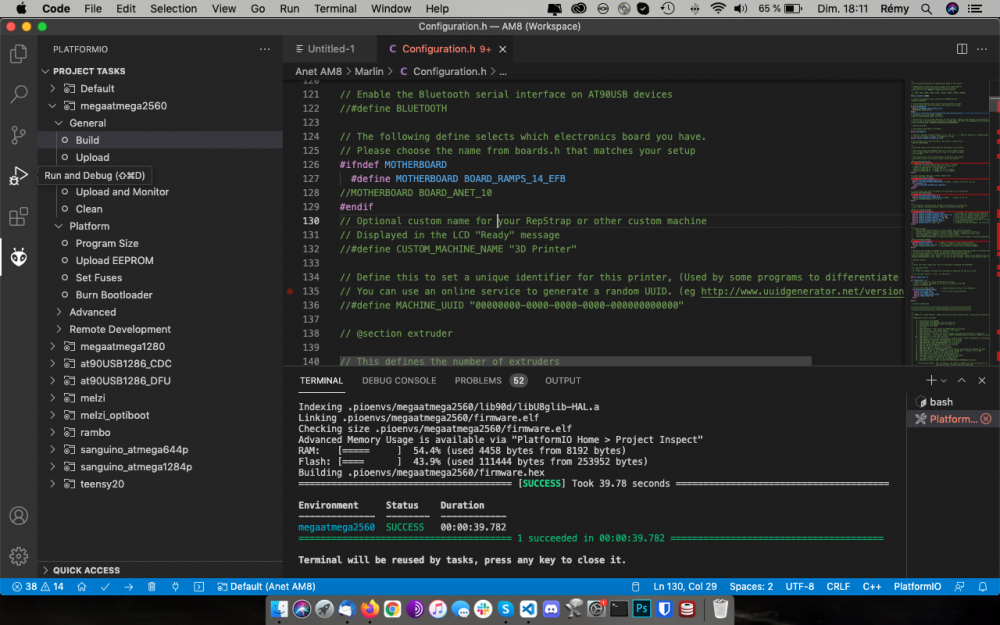Open the Extensions view in activity bar
The image size is (1000, 625).
(x=18, y=217)
